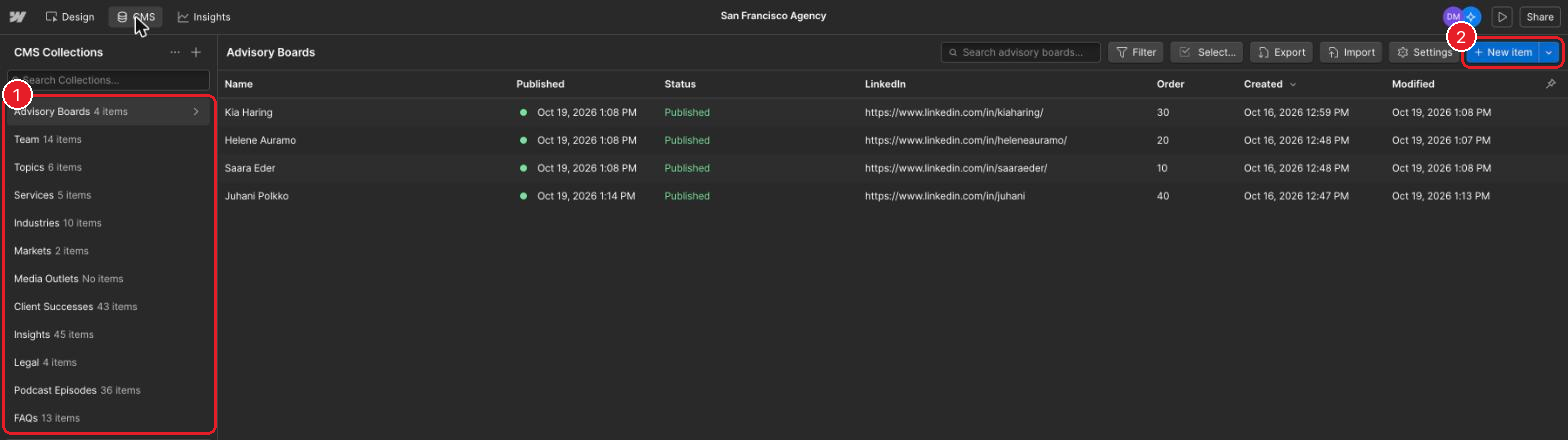Click the green status dot in Juhani Polkko row
This screenshot has width=1568, height=440.
point(523,197)
